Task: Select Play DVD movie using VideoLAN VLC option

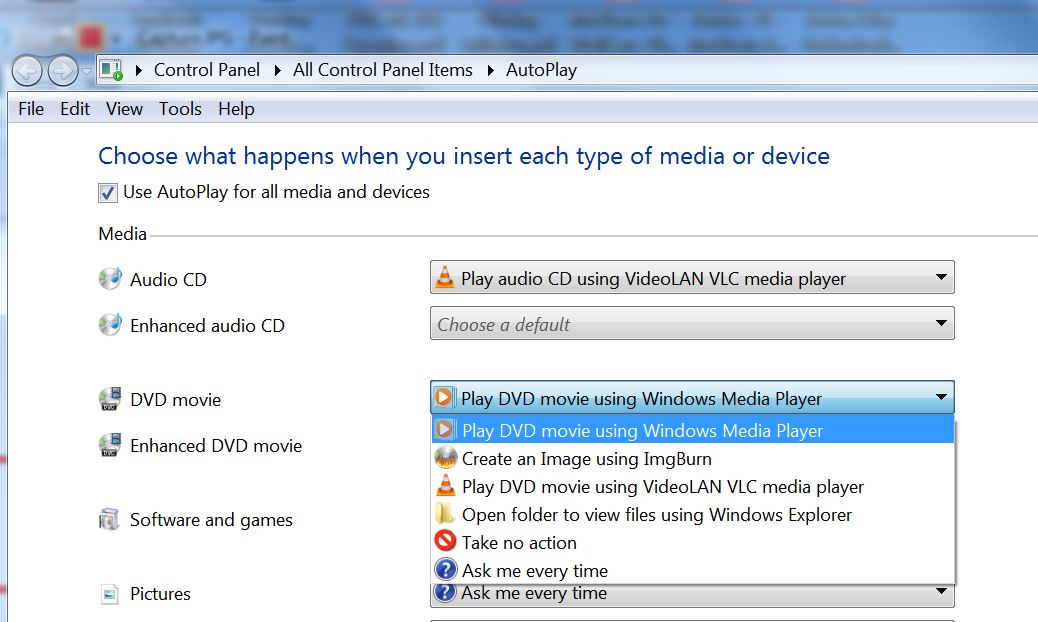Action: tap(693, 486)
